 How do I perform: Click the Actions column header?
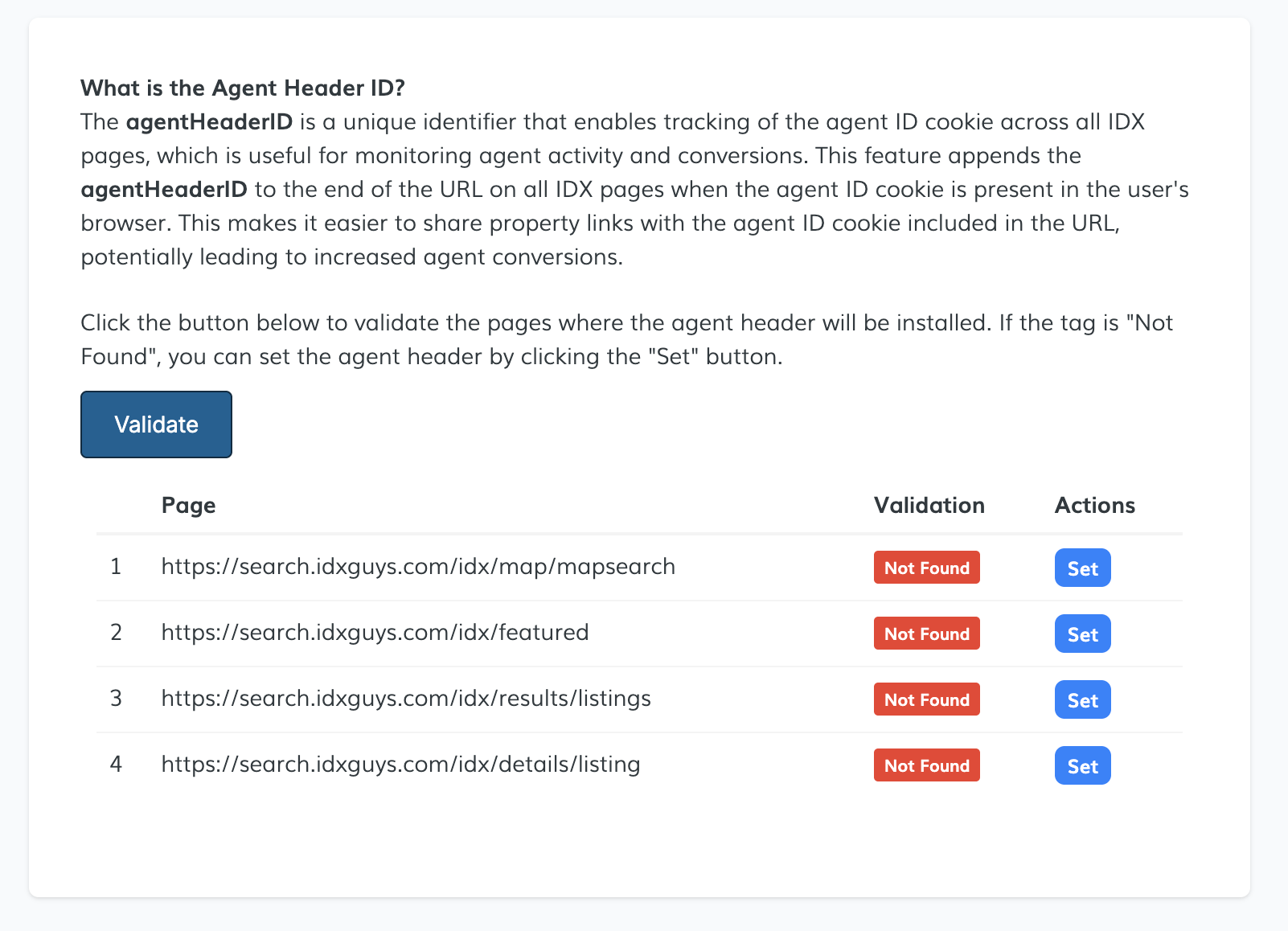[x=1094, y=506]
